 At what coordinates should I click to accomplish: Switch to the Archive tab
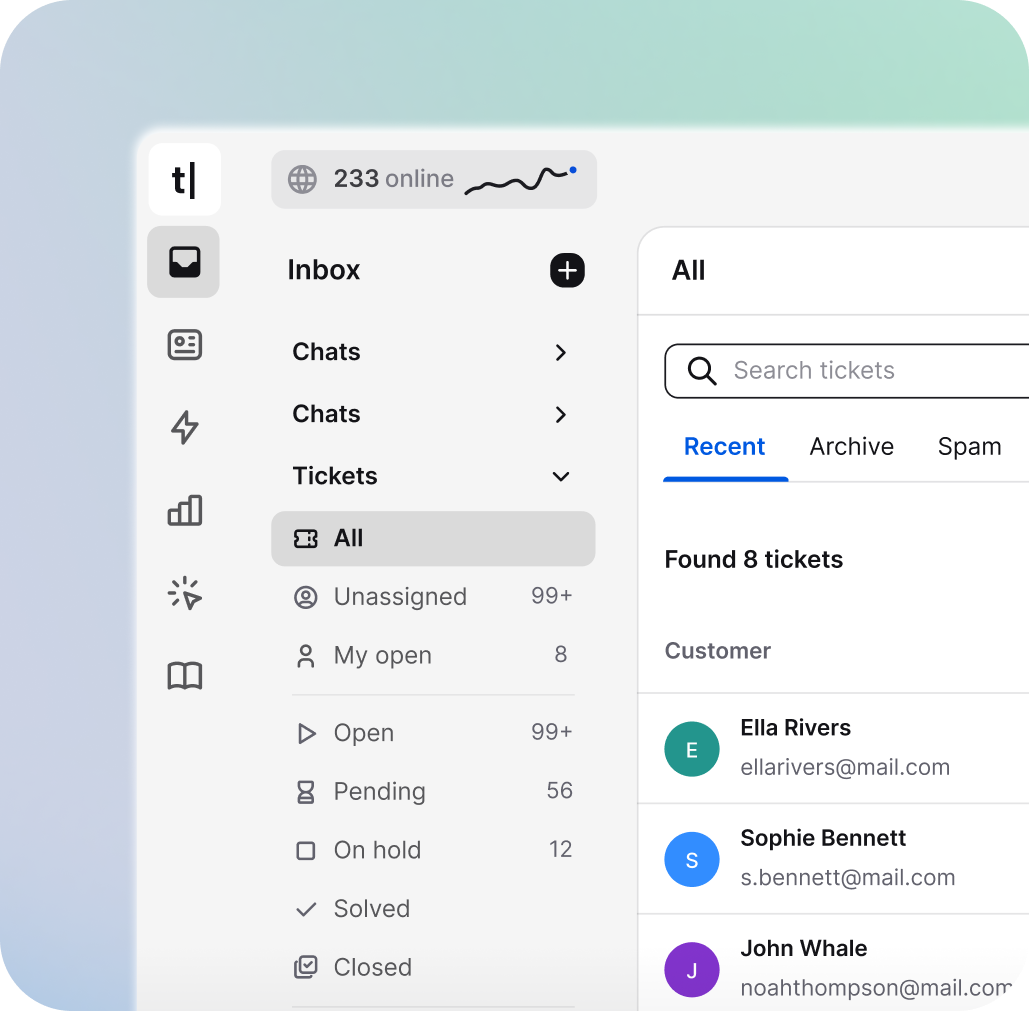[851, 446]
